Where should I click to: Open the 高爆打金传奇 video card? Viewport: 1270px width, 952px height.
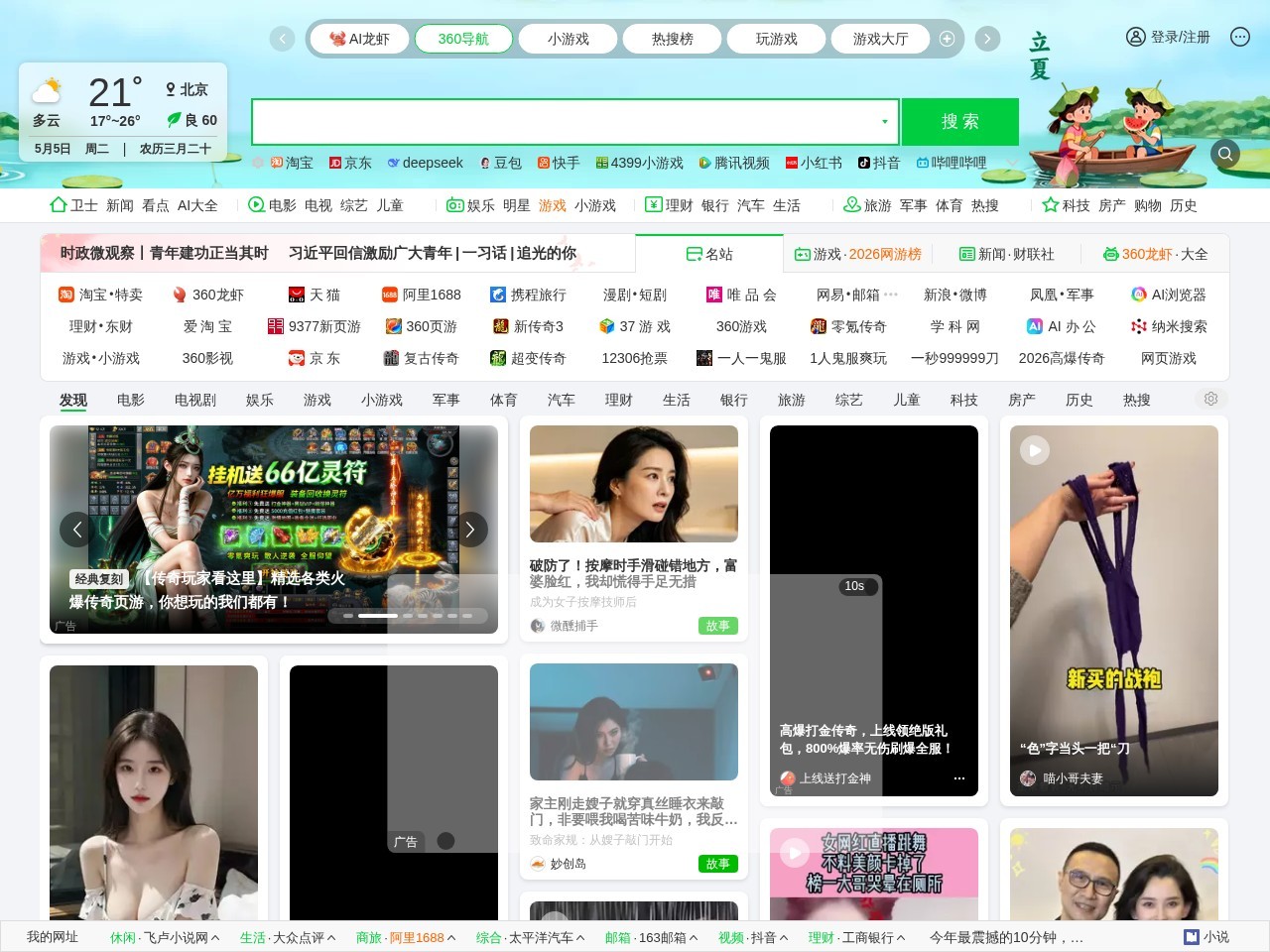874,611
